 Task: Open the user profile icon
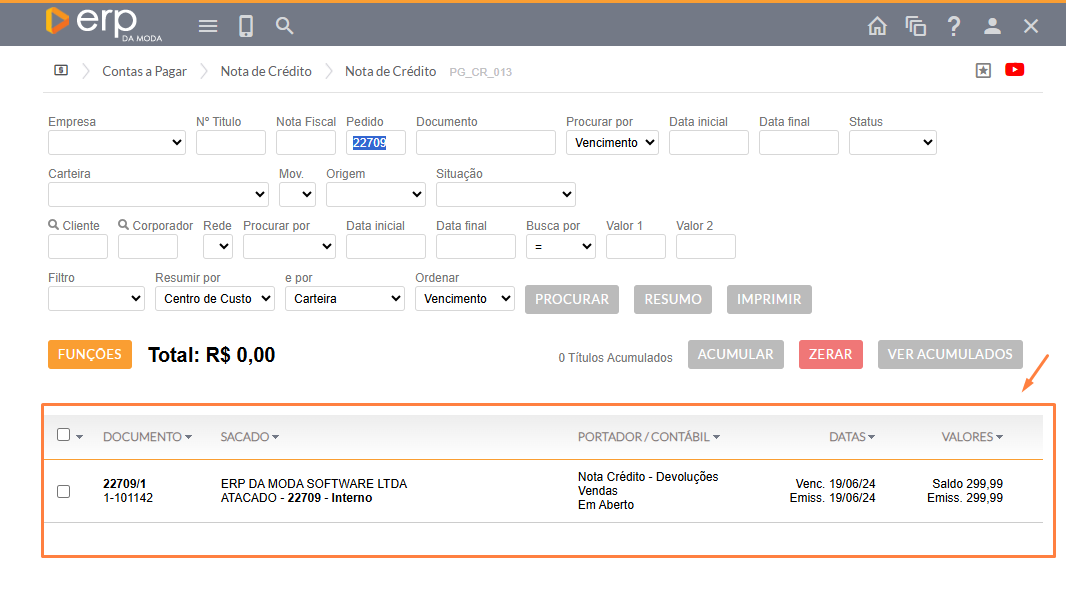click(992, 26)
